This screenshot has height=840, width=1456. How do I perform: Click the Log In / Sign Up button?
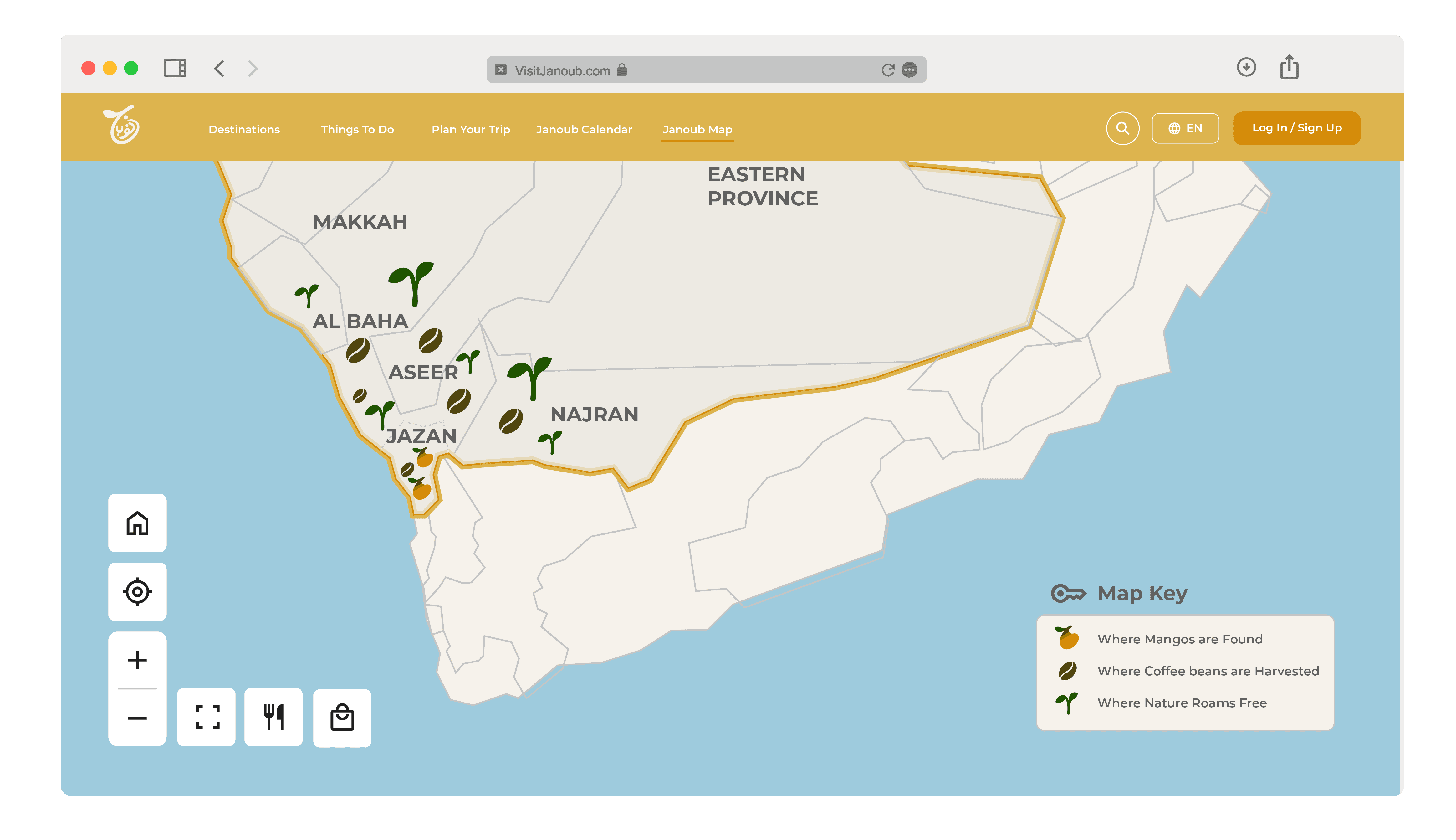click(x=1296, y=127)
